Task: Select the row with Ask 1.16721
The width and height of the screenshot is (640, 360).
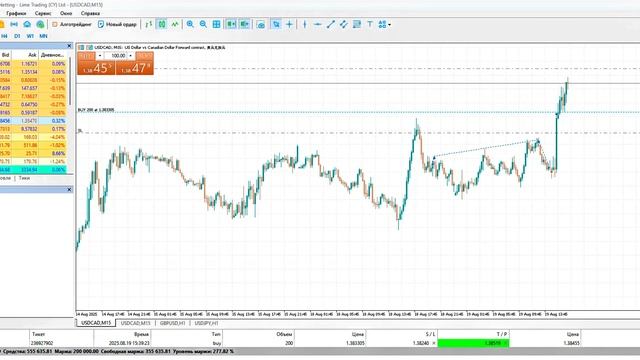Action: pyautogui.click(x=33, y=64)
